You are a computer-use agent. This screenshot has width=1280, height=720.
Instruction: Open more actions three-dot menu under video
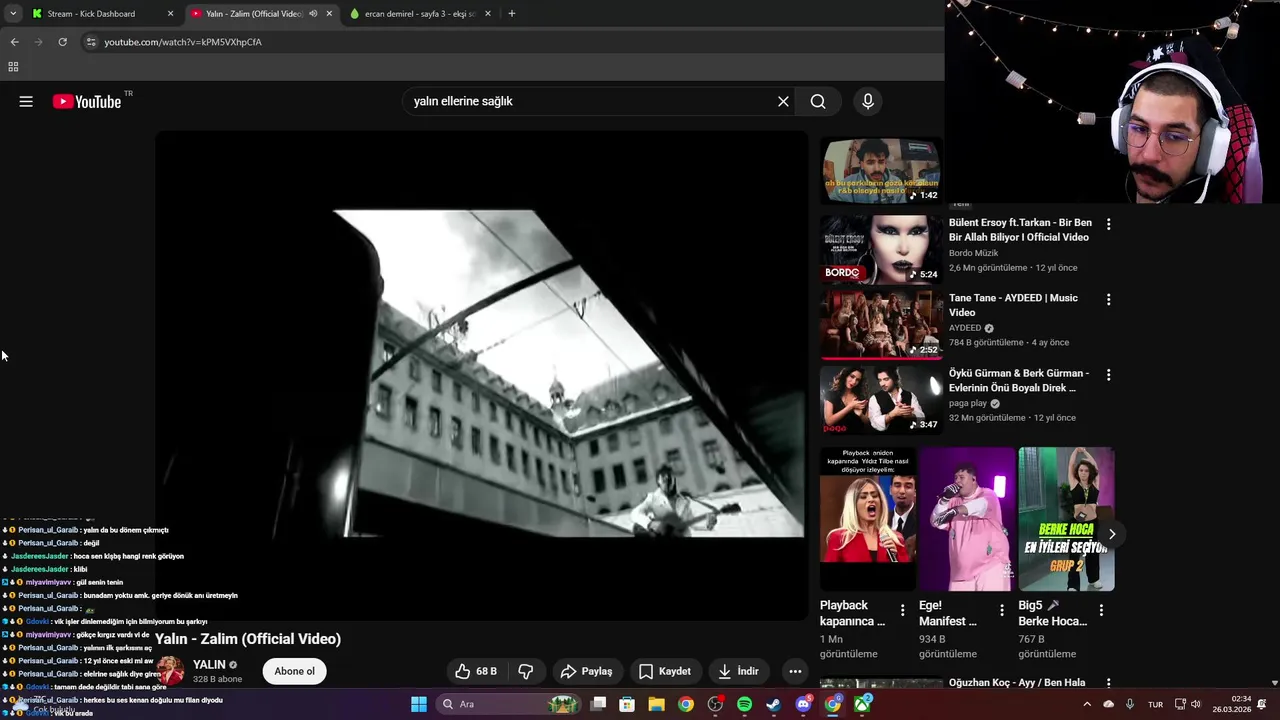[795, 671]
